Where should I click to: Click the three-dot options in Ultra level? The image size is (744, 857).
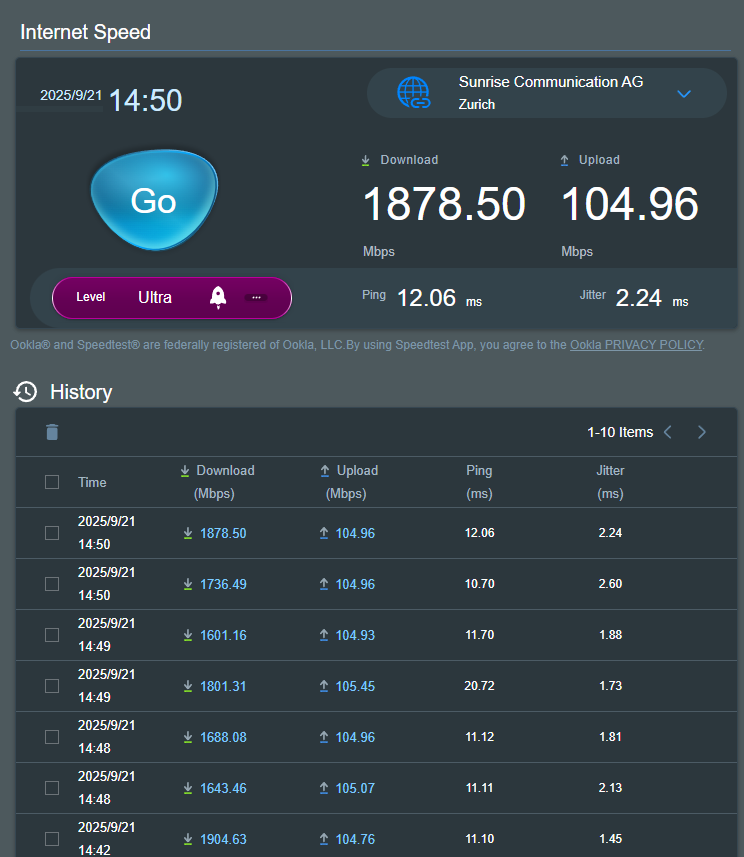click(256, 297)
